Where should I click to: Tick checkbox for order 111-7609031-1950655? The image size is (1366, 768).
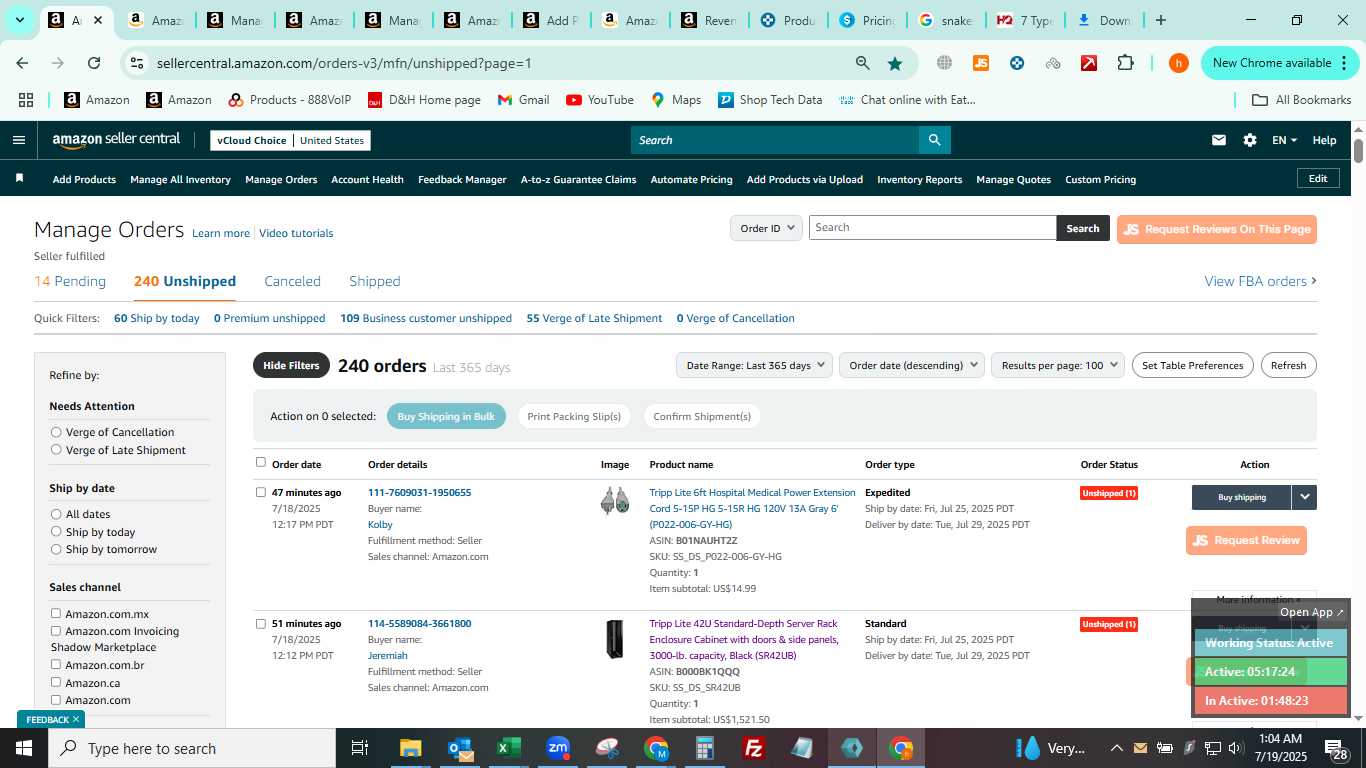[261, 492]
